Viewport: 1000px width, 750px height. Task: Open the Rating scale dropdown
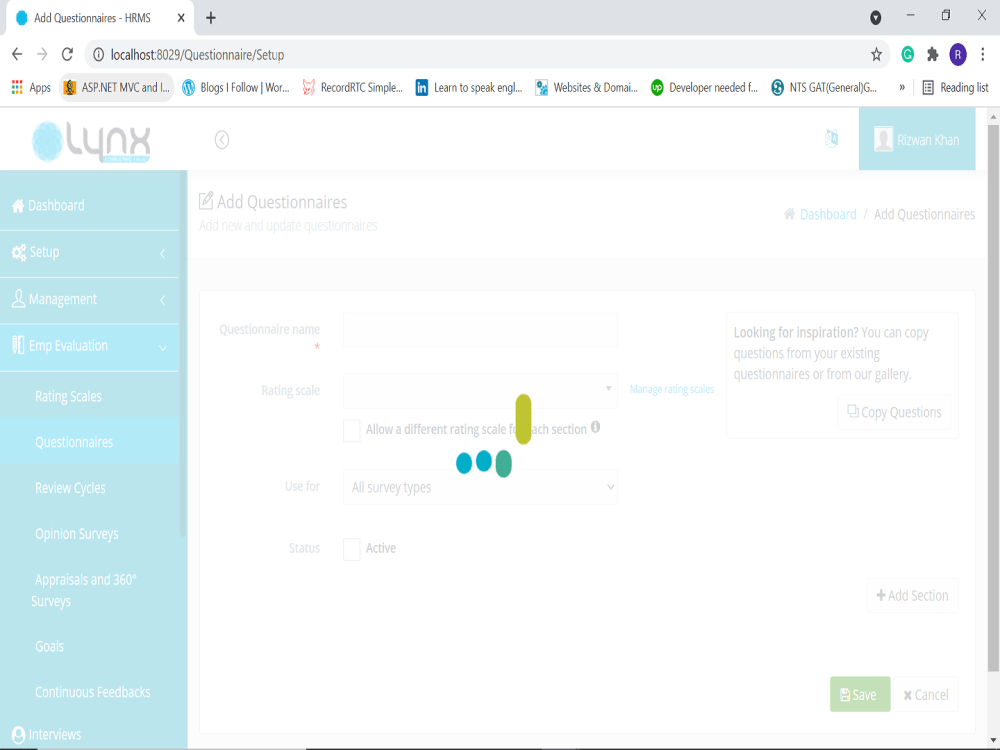click(480, 390)
